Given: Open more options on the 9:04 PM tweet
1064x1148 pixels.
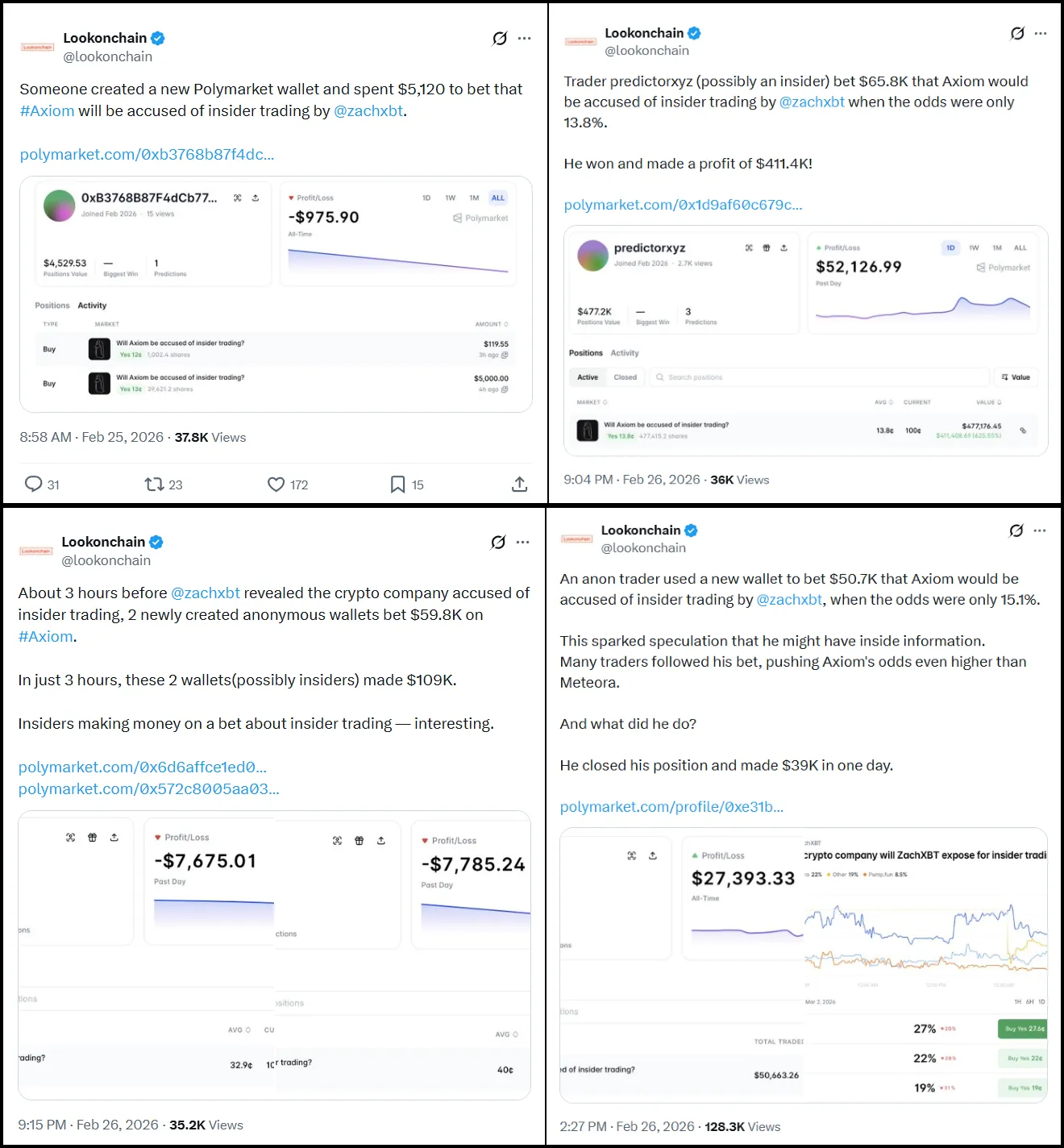Looking at the screenshot, I should click(1041, 34).
